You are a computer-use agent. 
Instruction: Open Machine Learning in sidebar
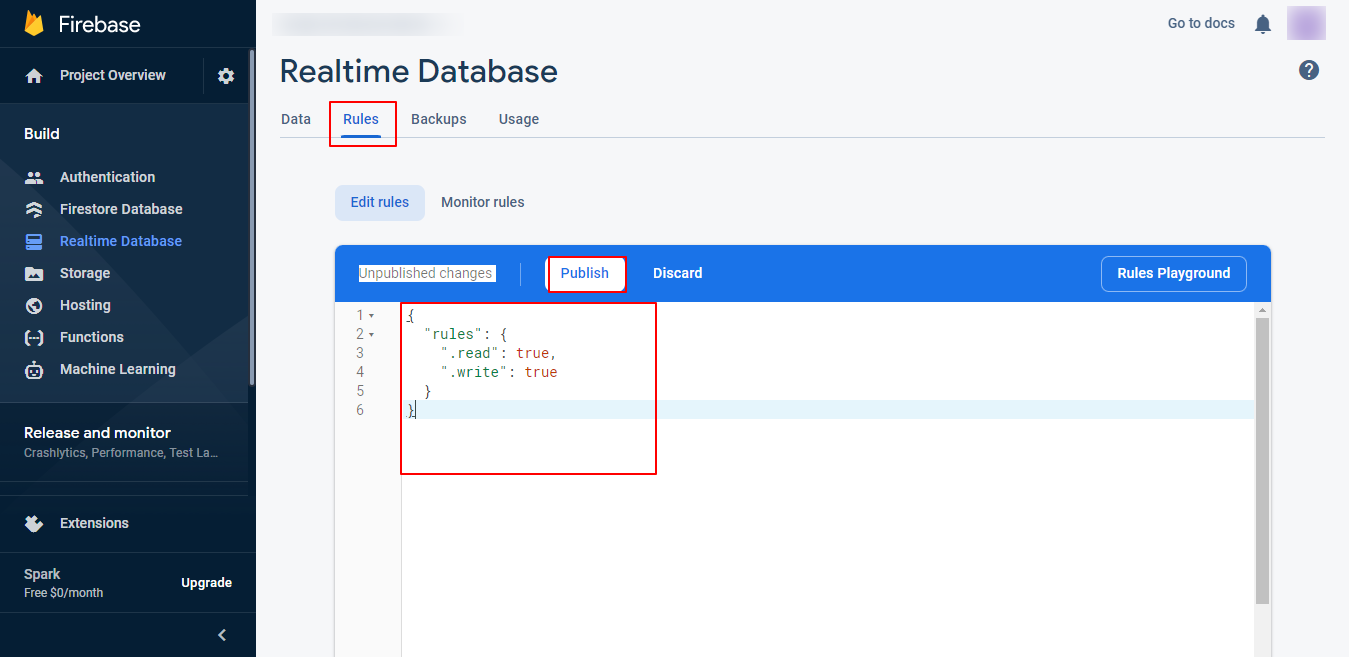click(118, 369)
